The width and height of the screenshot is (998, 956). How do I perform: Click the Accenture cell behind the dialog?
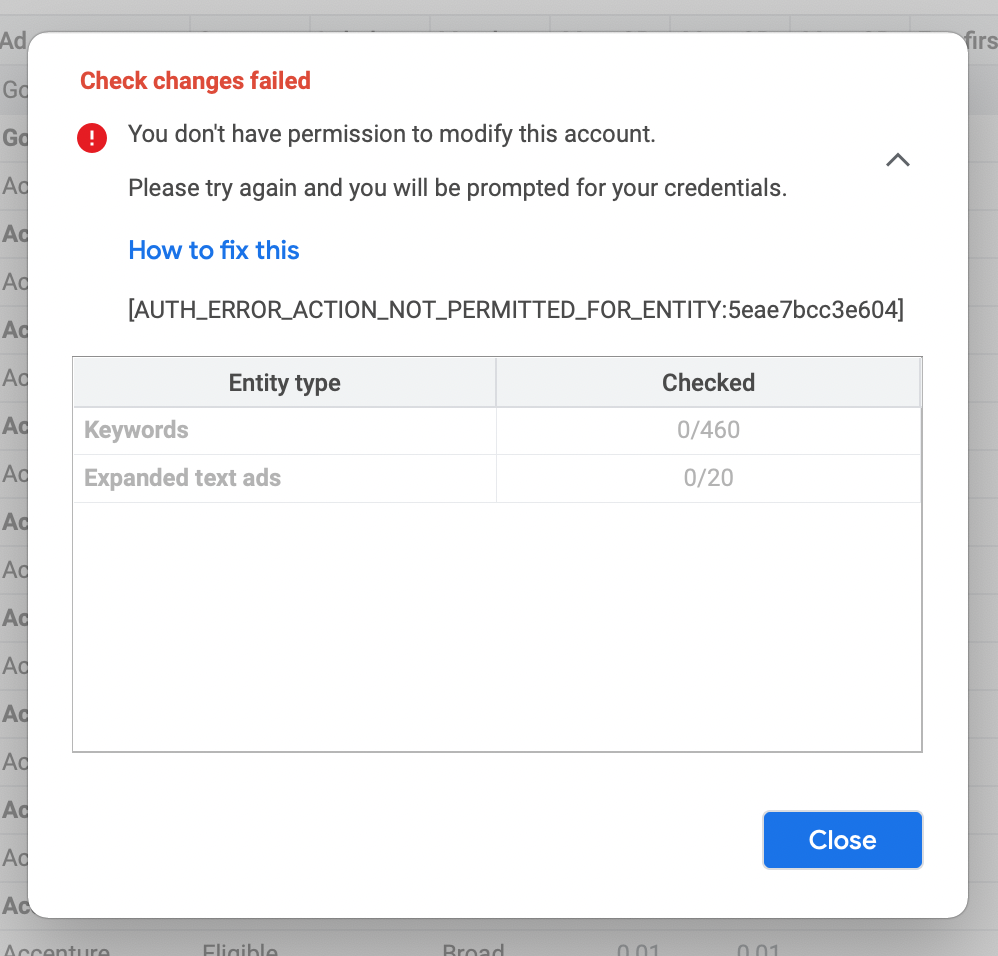click(x=56, y=948)
